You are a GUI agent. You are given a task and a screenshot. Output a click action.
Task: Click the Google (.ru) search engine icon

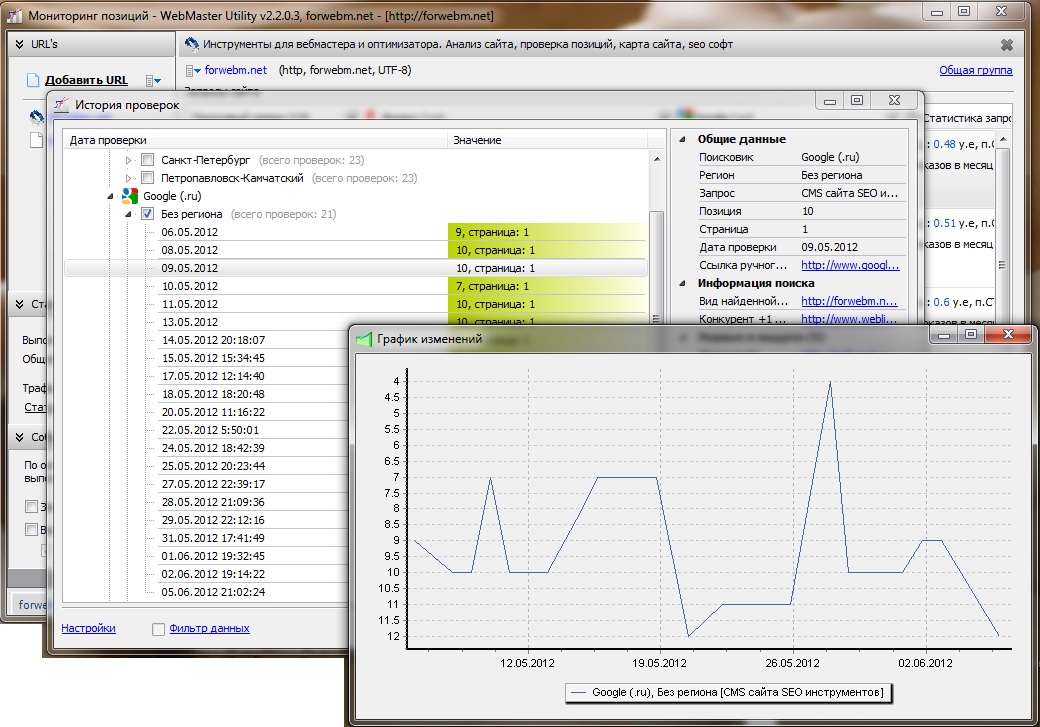point(129,196)
